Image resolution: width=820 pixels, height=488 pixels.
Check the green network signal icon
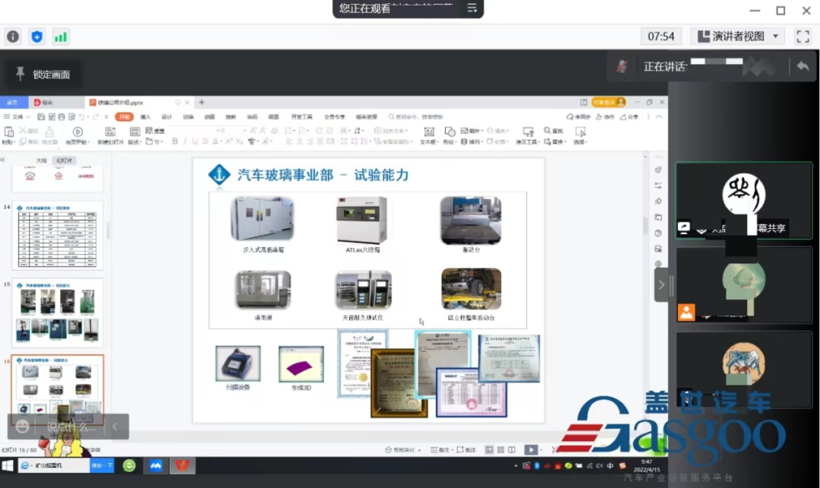(x=61, y=37)
